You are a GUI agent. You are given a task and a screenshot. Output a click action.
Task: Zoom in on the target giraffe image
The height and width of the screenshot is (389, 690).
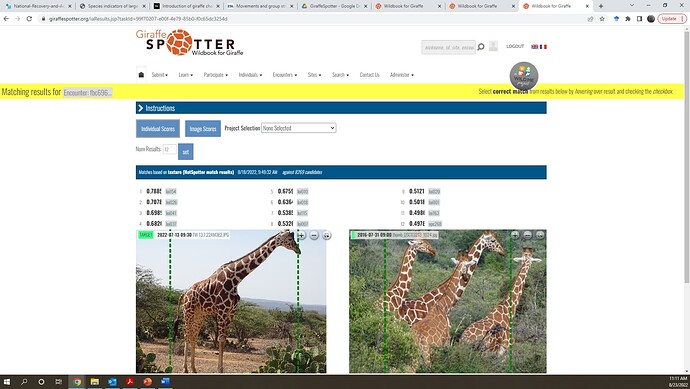coord(301,235)
